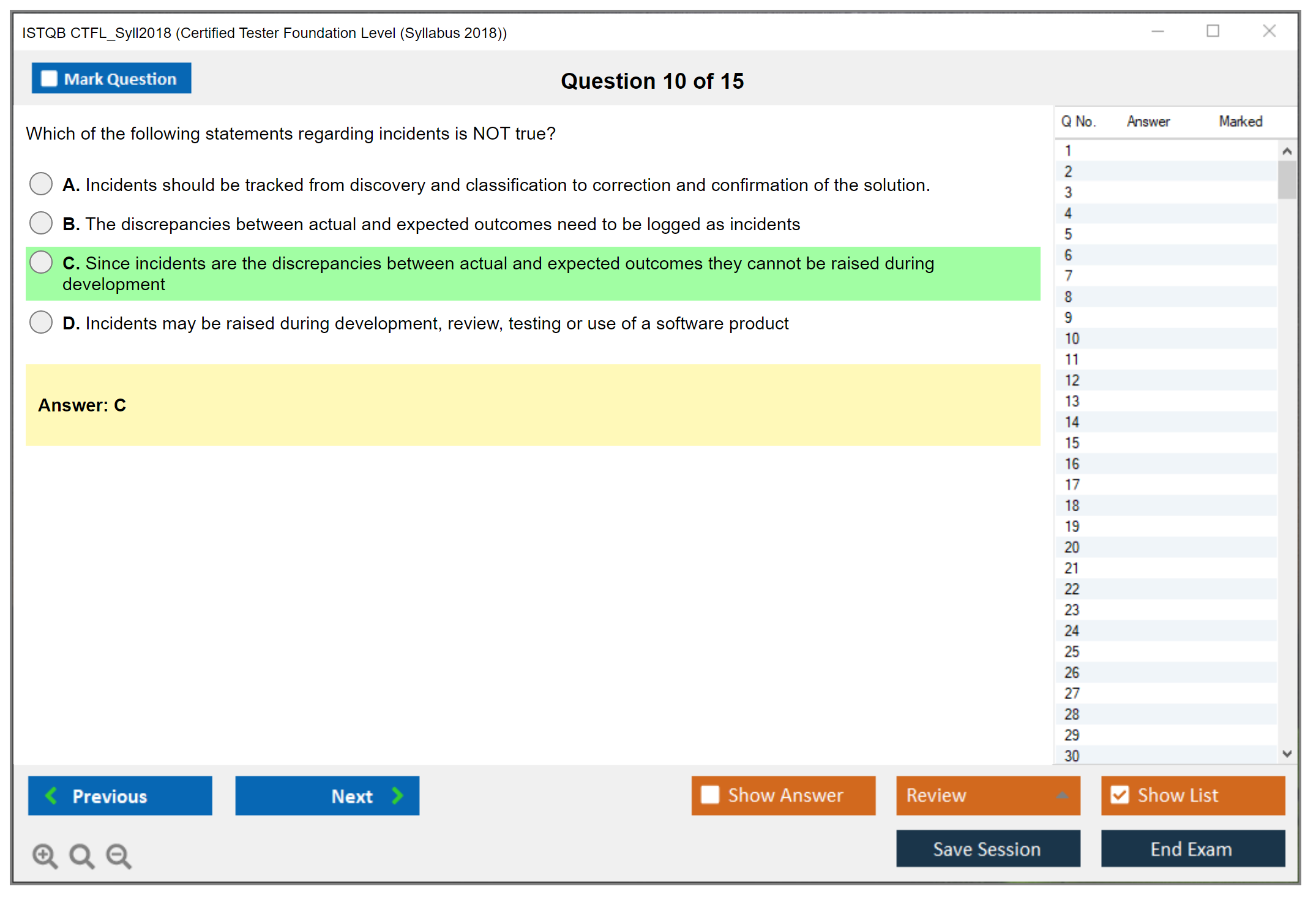Viewport: 1316px width, 900px height.
Task: Jump to question 15 in list
Action: (x=1072, y=443)
